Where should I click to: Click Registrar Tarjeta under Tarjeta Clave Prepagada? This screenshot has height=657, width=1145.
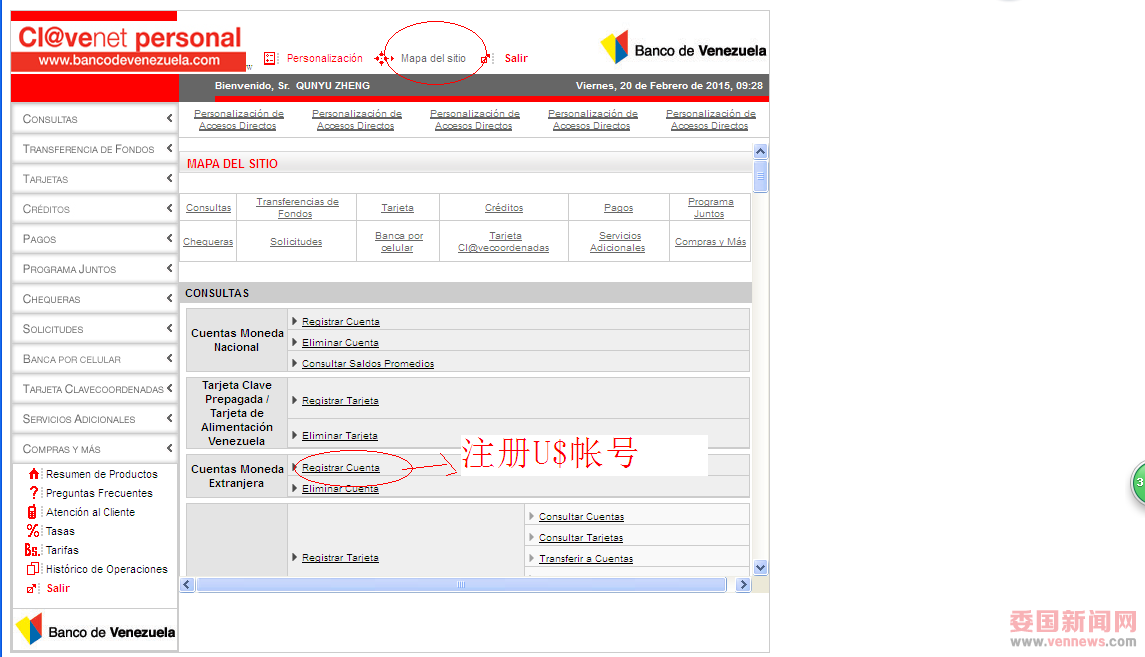click(340, 401)
